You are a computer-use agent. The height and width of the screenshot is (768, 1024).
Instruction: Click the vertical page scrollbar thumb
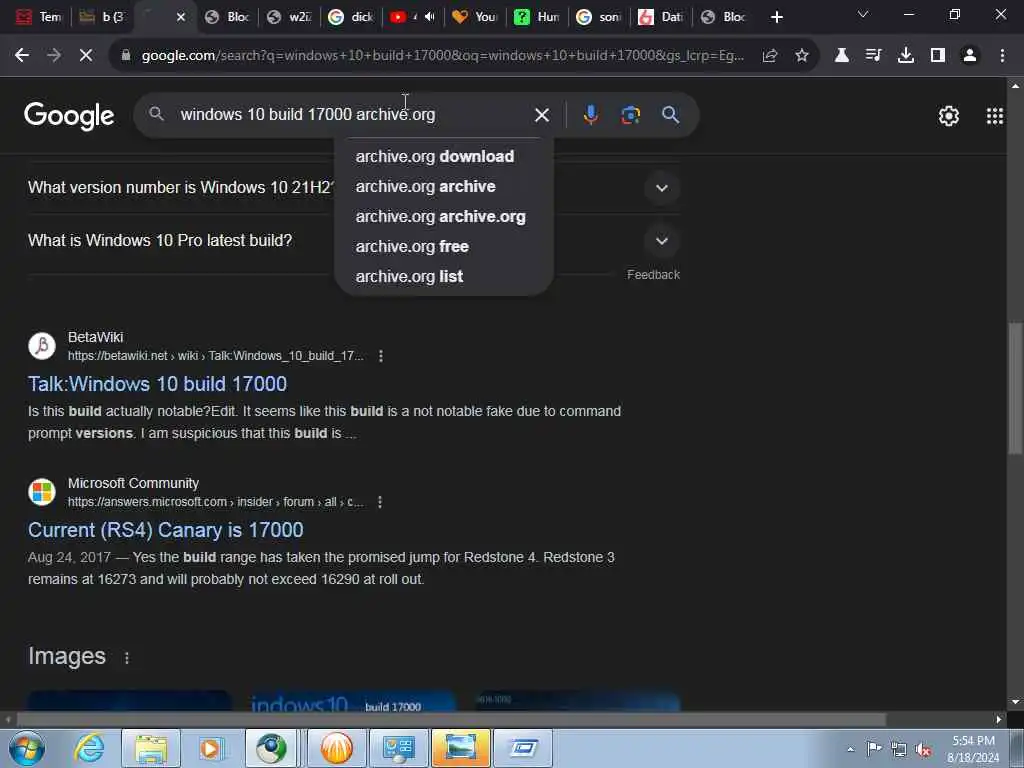pos(1015,389)
